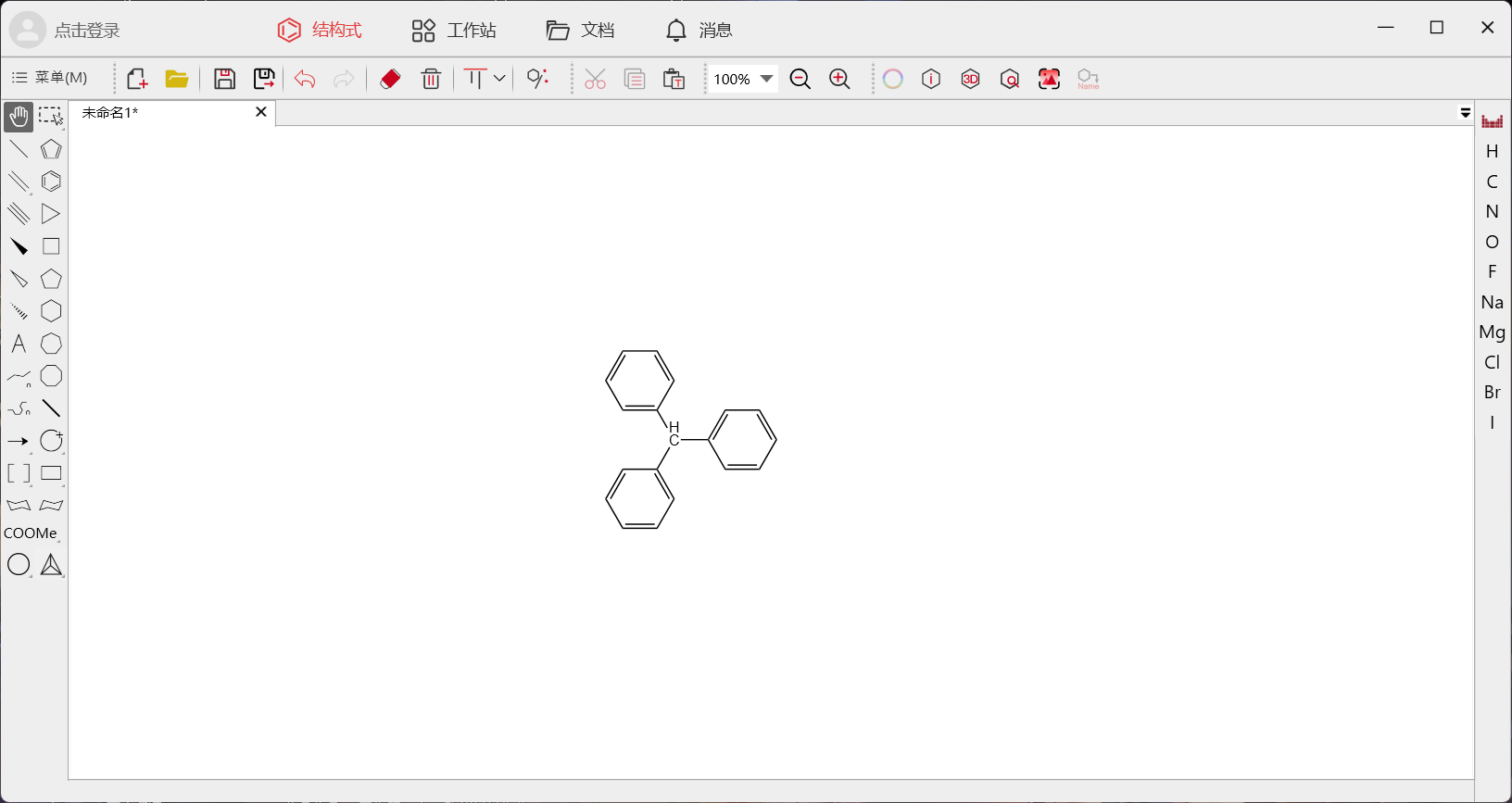Save the current document
Viewport: 1512px width, 803px height.
[224, 79]
